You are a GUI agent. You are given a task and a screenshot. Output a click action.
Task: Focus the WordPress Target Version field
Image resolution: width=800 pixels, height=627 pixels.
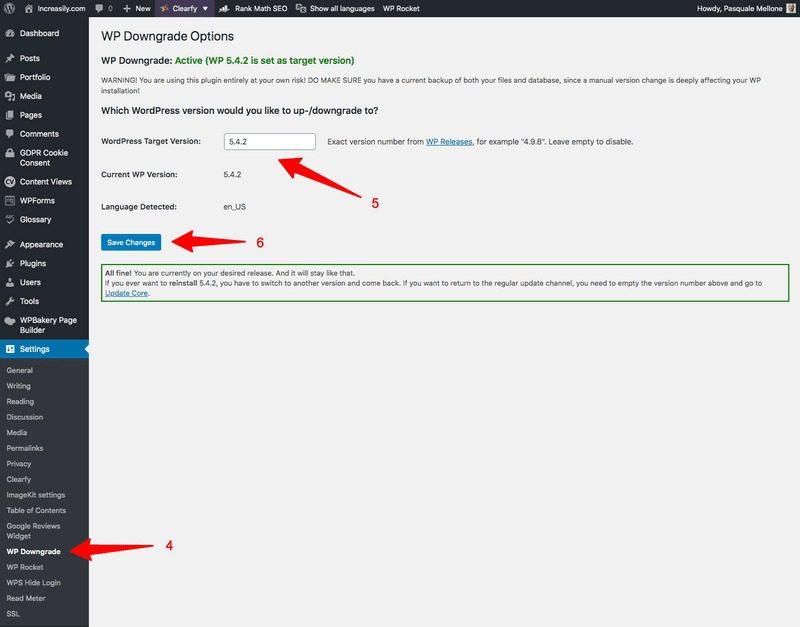(270, 142)
